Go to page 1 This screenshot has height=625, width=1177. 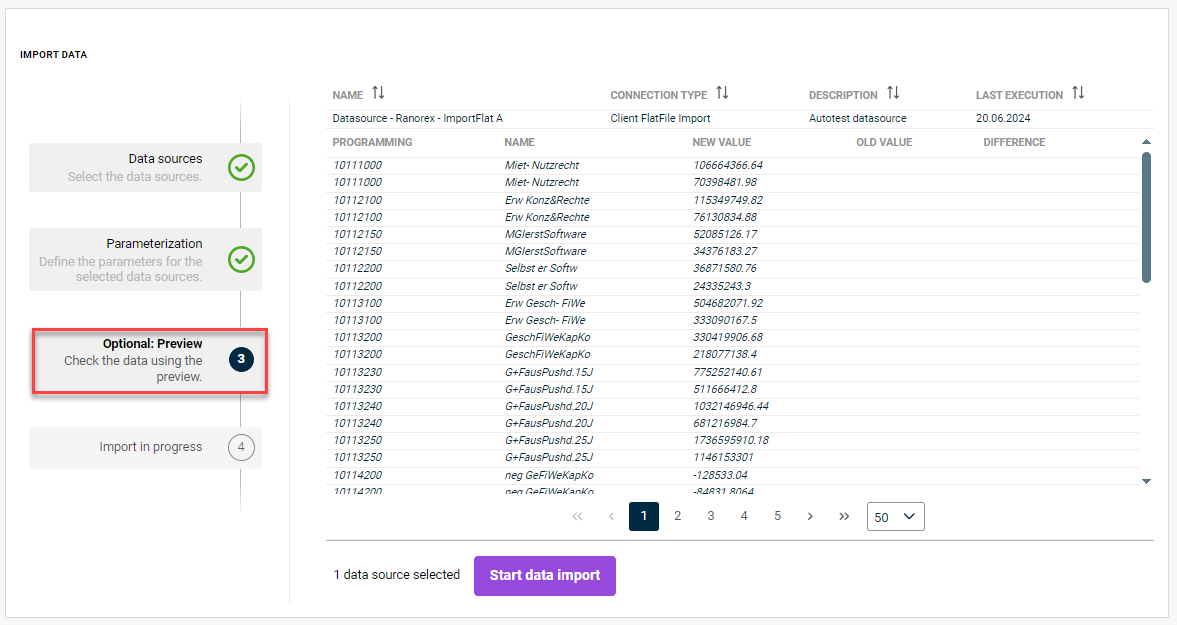[x=644, y=516]
